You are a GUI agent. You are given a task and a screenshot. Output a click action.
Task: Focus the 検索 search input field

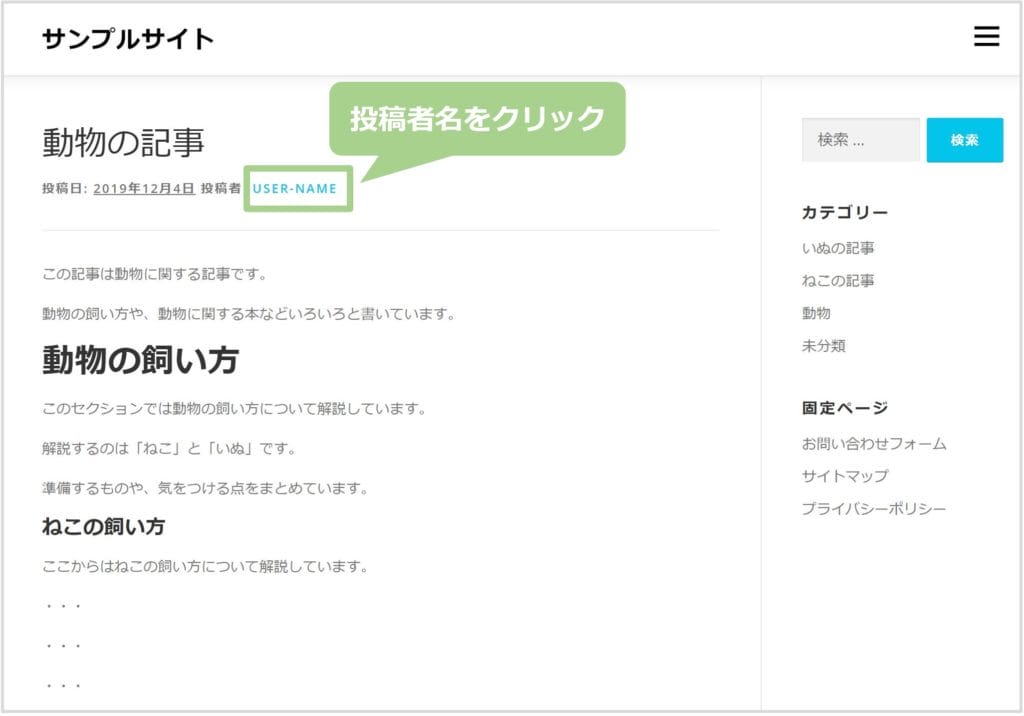point(860,140)
